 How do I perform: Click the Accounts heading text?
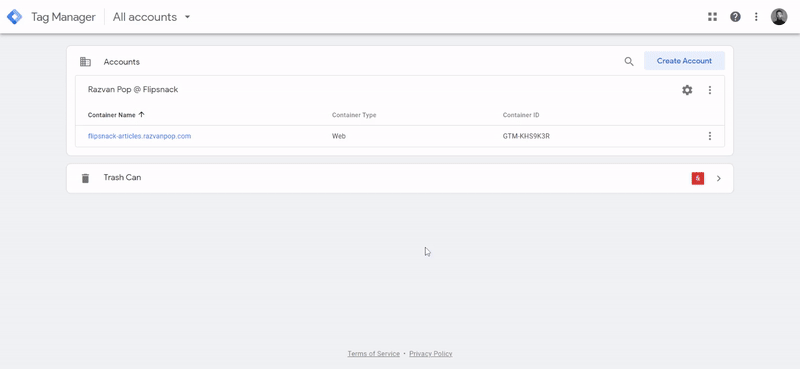[121, 62]
